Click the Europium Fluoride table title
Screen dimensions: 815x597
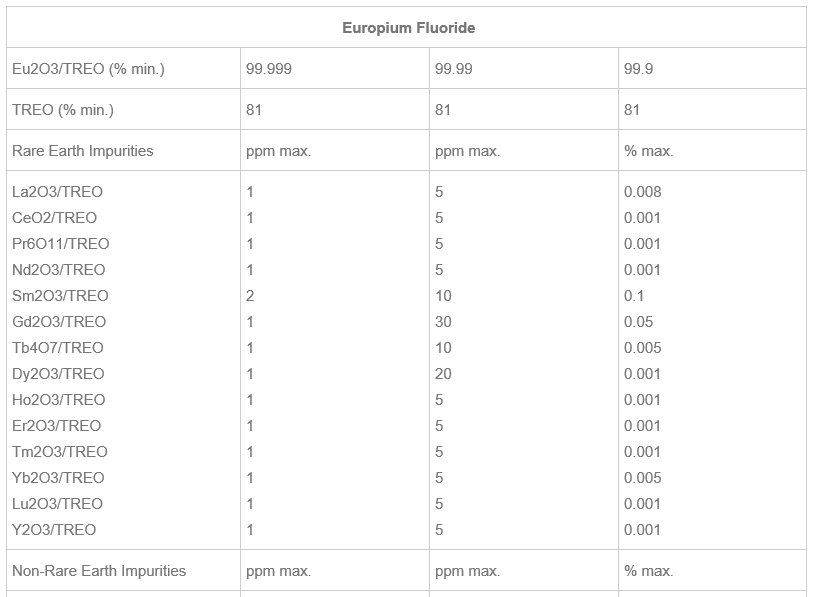pyautogui.click(x=408, y=28)
